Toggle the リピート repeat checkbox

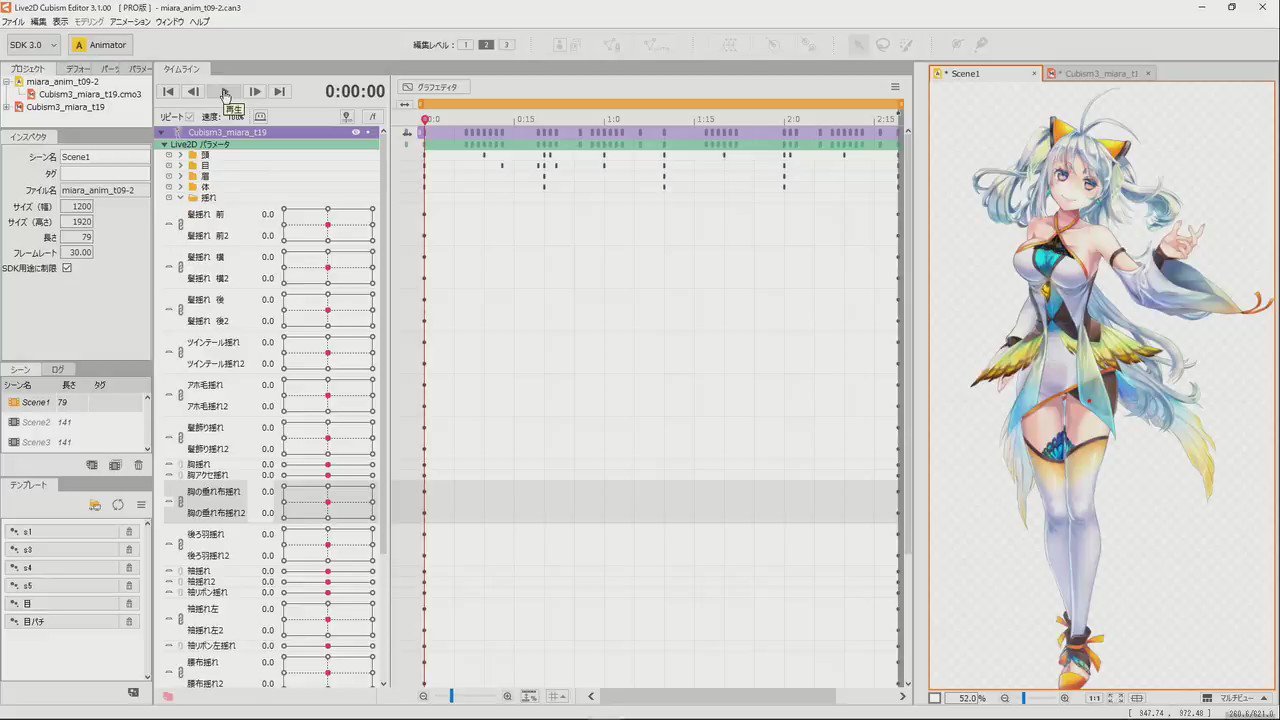(190, 117)
